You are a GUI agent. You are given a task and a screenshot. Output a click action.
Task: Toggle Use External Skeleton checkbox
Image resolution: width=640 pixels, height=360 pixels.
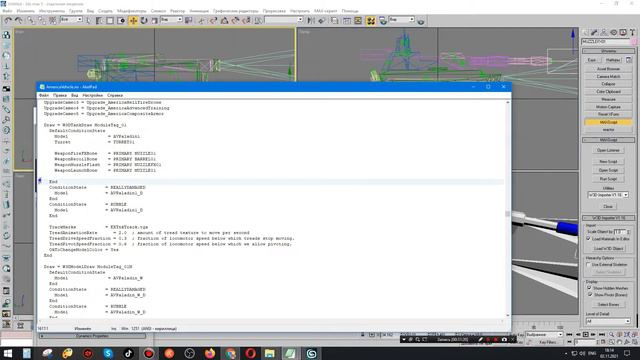pyautogui.click(x=589, y=264)
